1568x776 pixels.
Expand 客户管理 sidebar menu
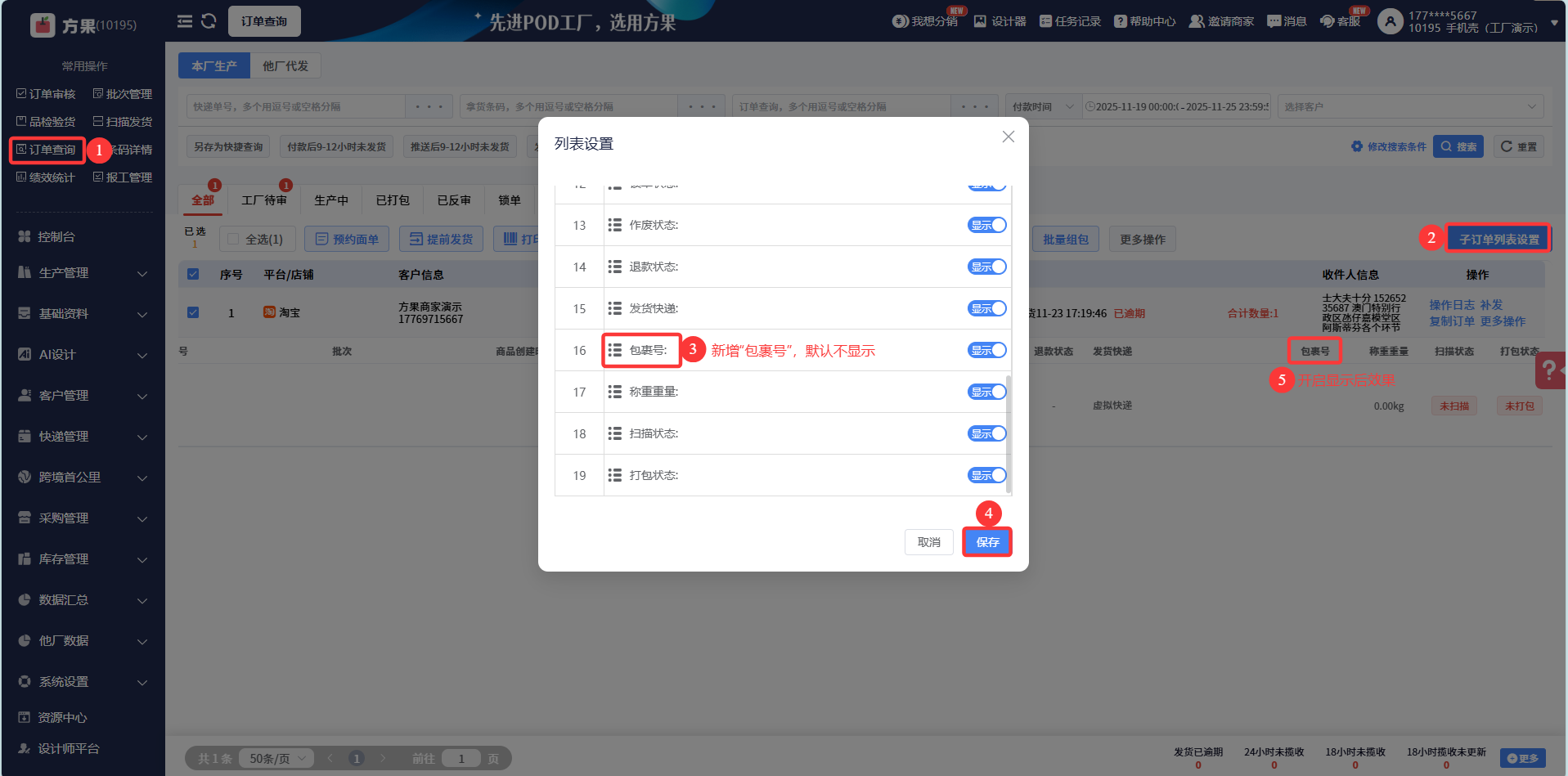pyautogui.click(x=83, y=396)
